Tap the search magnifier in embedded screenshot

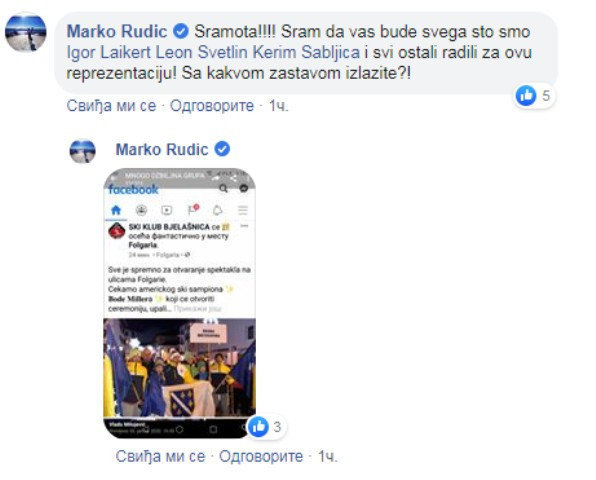(x=224, y=189)
